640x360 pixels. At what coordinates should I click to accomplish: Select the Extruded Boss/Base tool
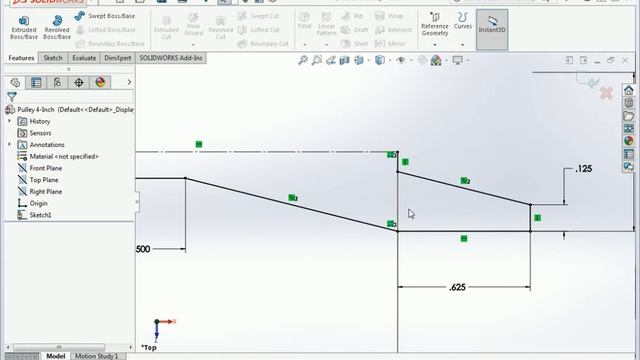[x=24, y=27]
